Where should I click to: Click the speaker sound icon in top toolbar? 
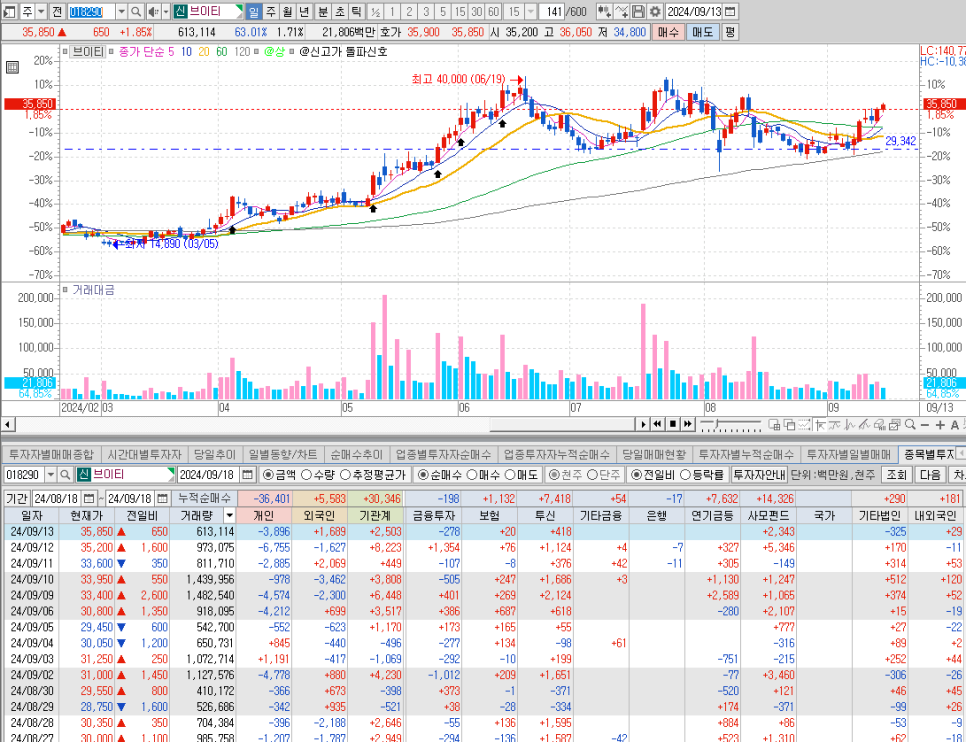154,12
